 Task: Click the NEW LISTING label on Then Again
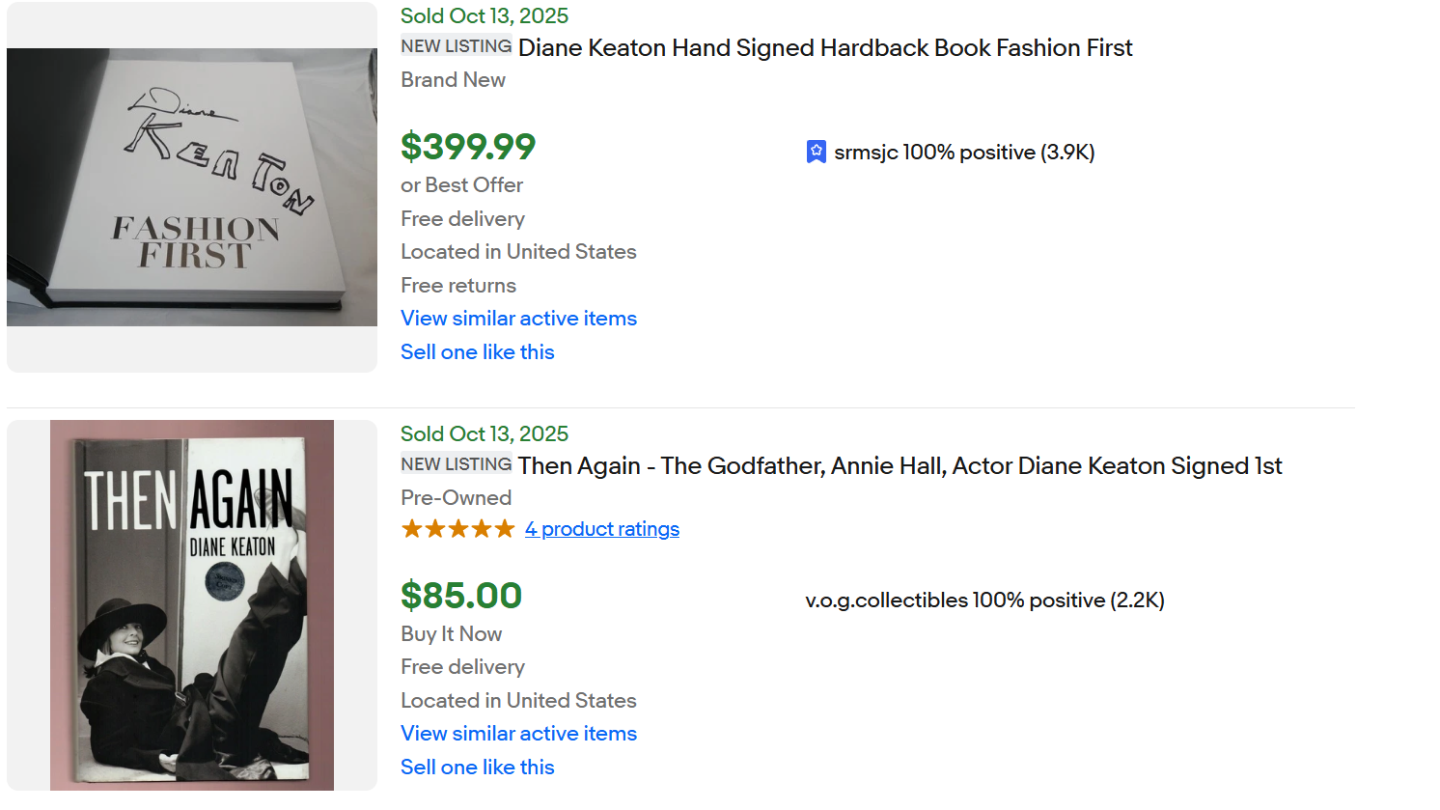(456, 464)
